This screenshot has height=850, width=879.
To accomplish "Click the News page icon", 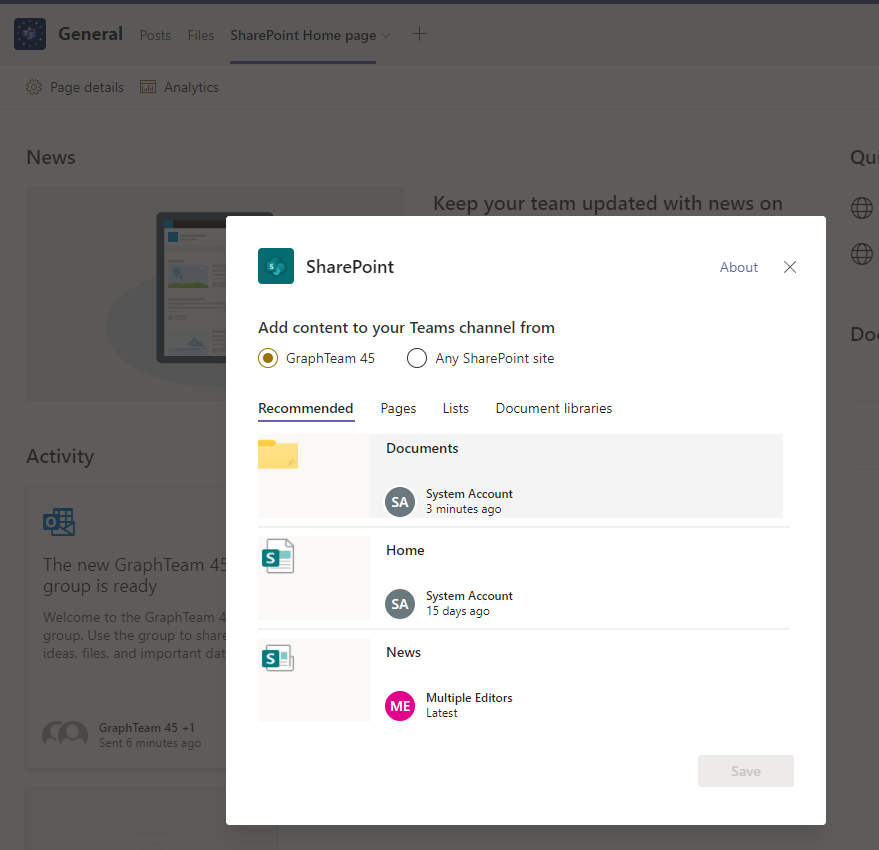I will (x=278, y=658).
